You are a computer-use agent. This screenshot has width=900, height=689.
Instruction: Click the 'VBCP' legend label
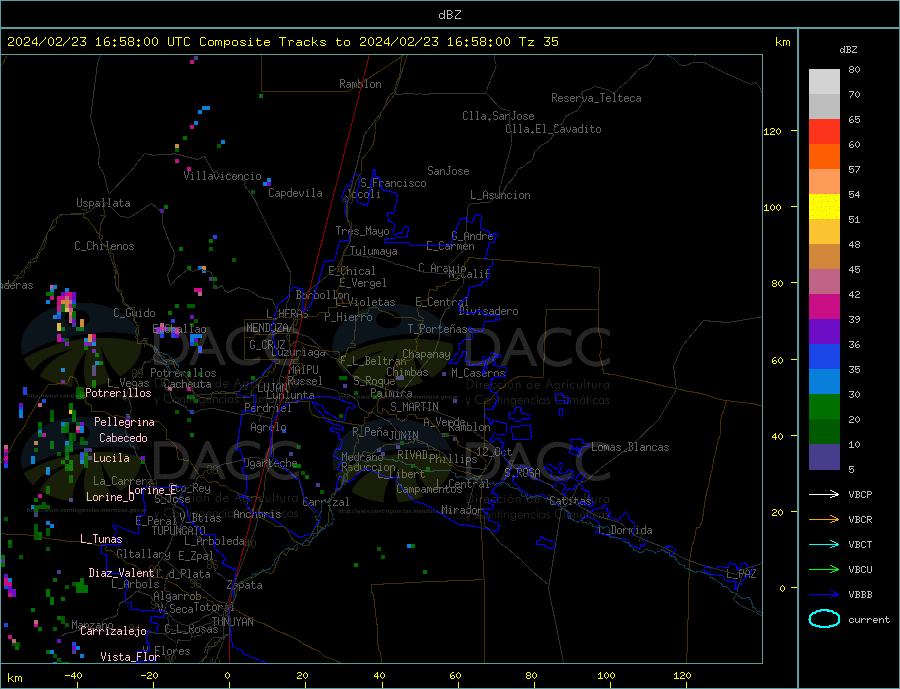860,494
